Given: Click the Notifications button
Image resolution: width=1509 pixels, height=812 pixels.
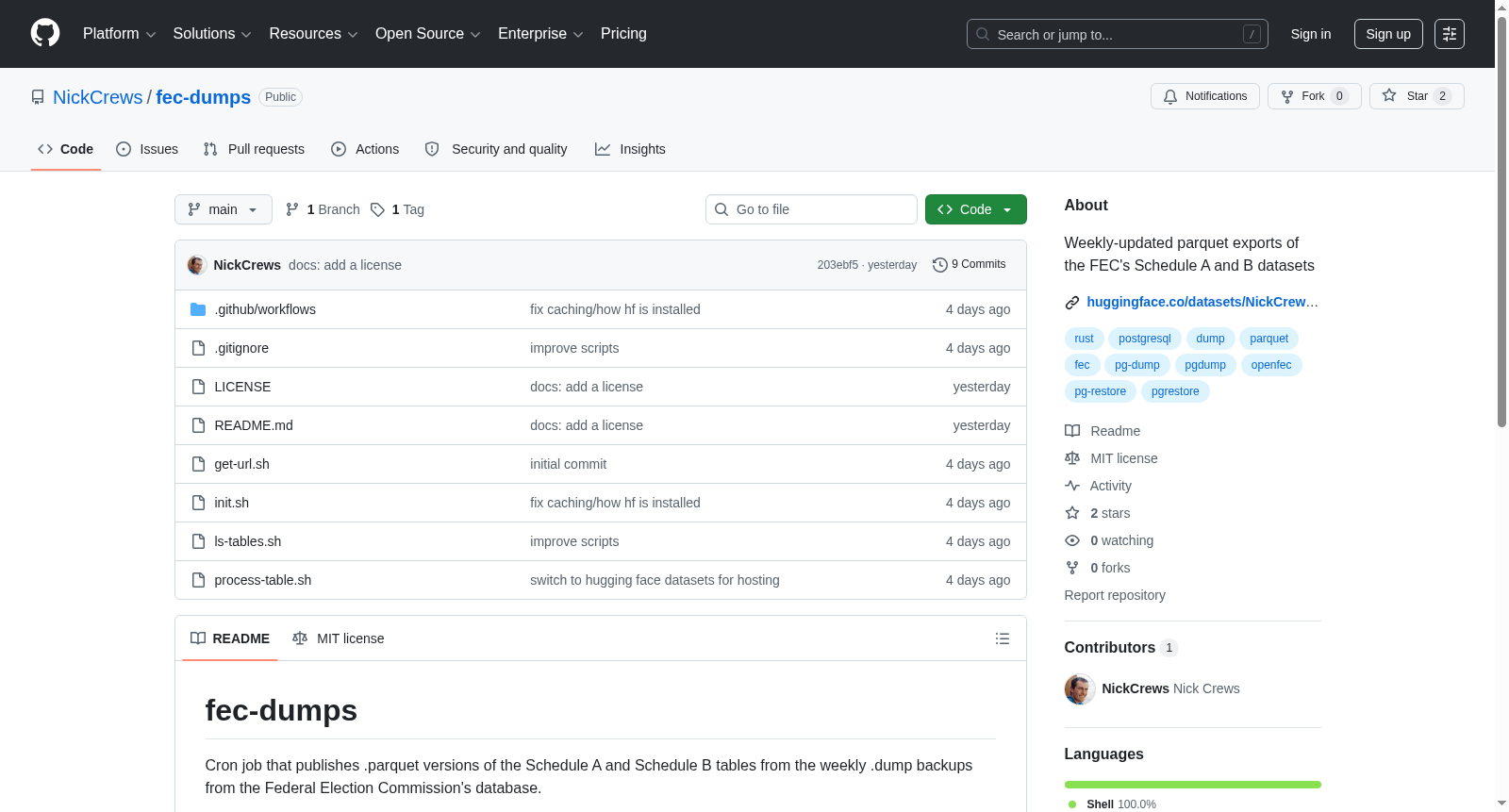Looking at the screenshot, I should (x=1205, y=96).
